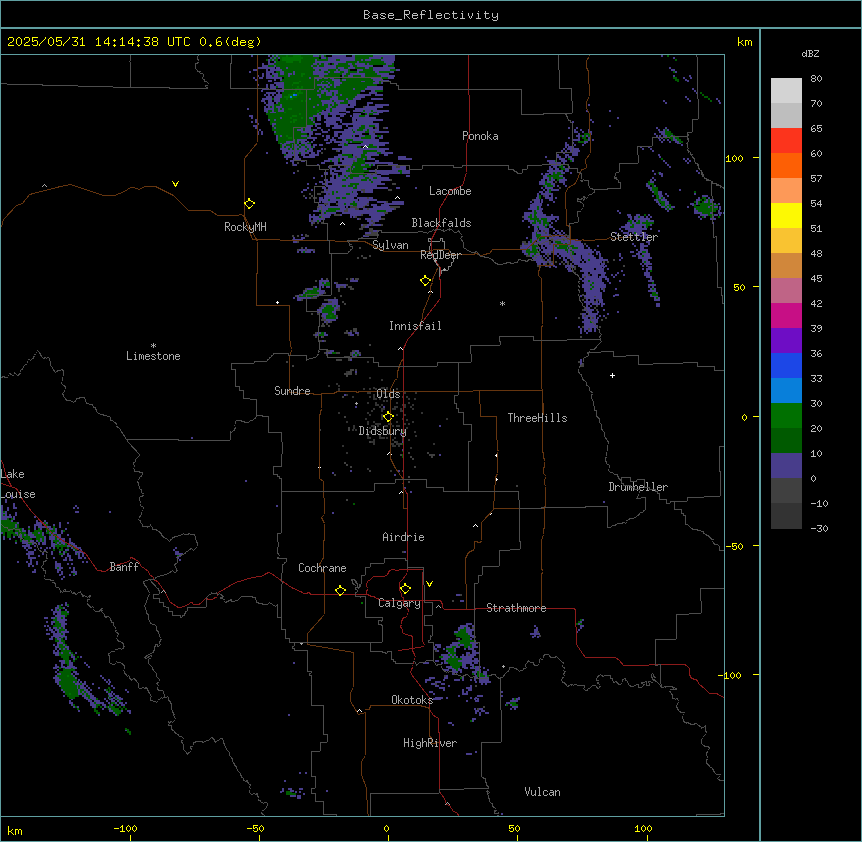Click the Stettler city label
Screen dimensions: 862x842
[x=634, y=237]
